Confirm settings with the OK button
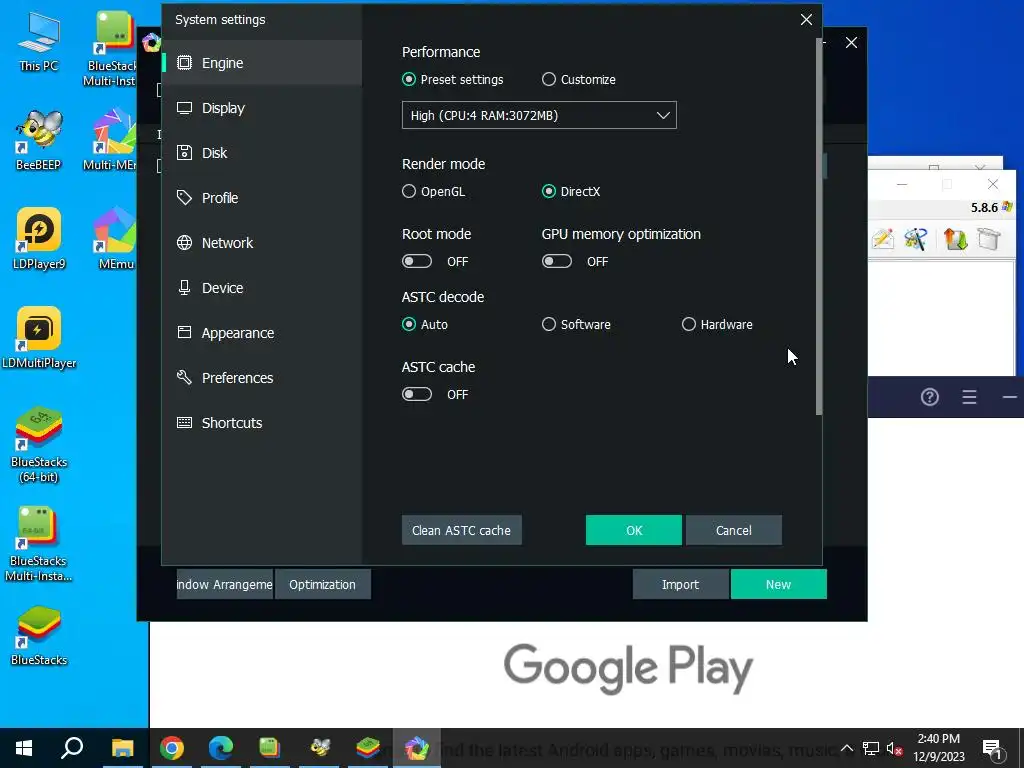The height and width of the screenshot is (768, 1024). point(633,530)
